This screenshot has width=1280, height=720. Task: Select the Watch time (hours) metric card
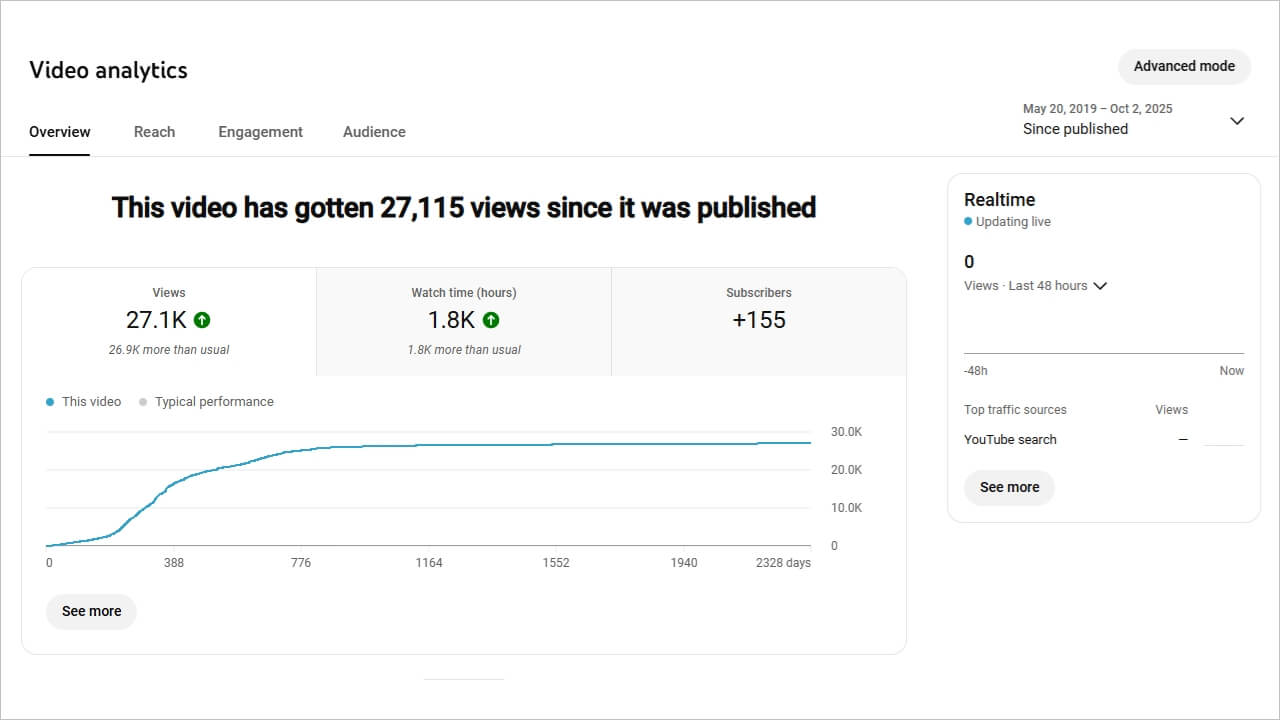click(463, 321)
